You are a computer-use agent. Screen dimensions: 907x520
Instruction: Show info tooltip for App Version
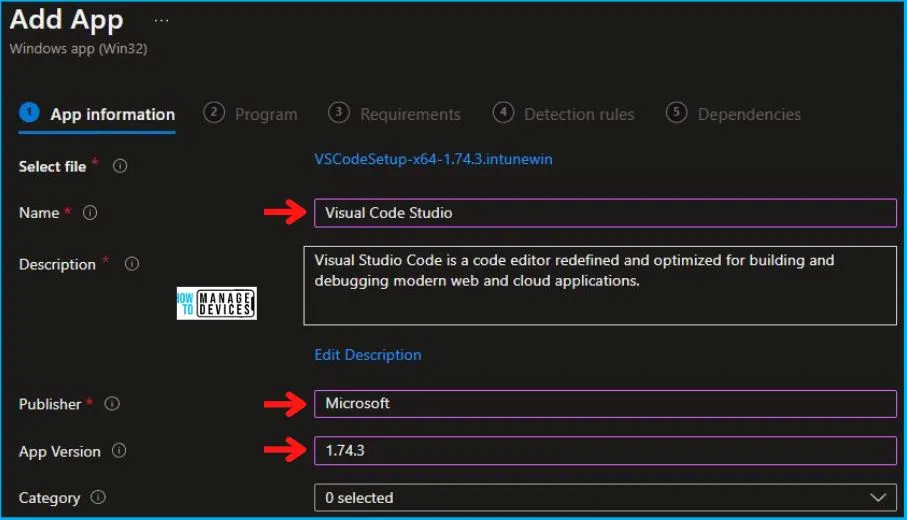pos(119,450)
